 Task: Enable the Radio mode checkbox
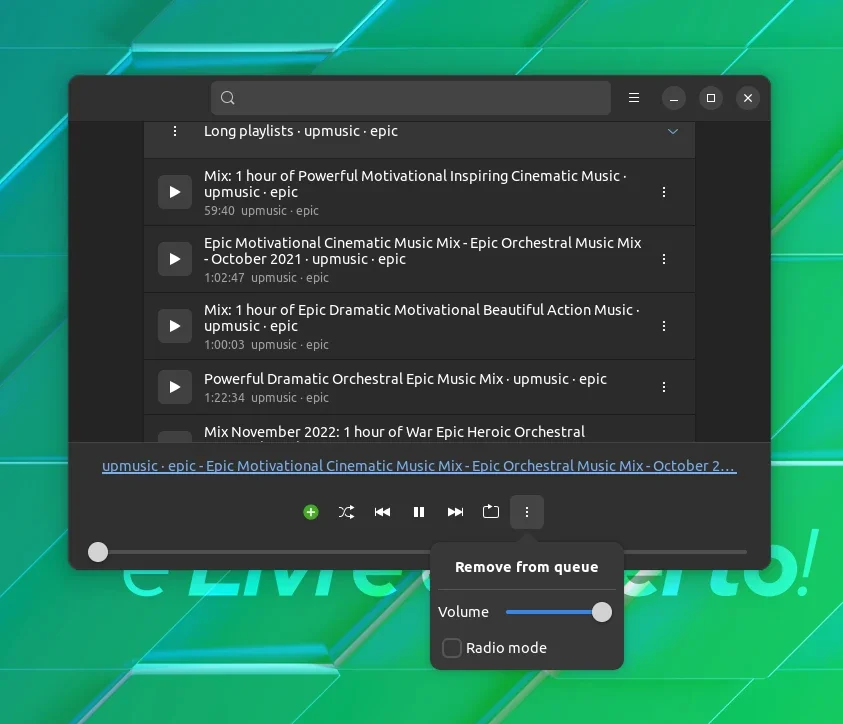coord(452,648)
